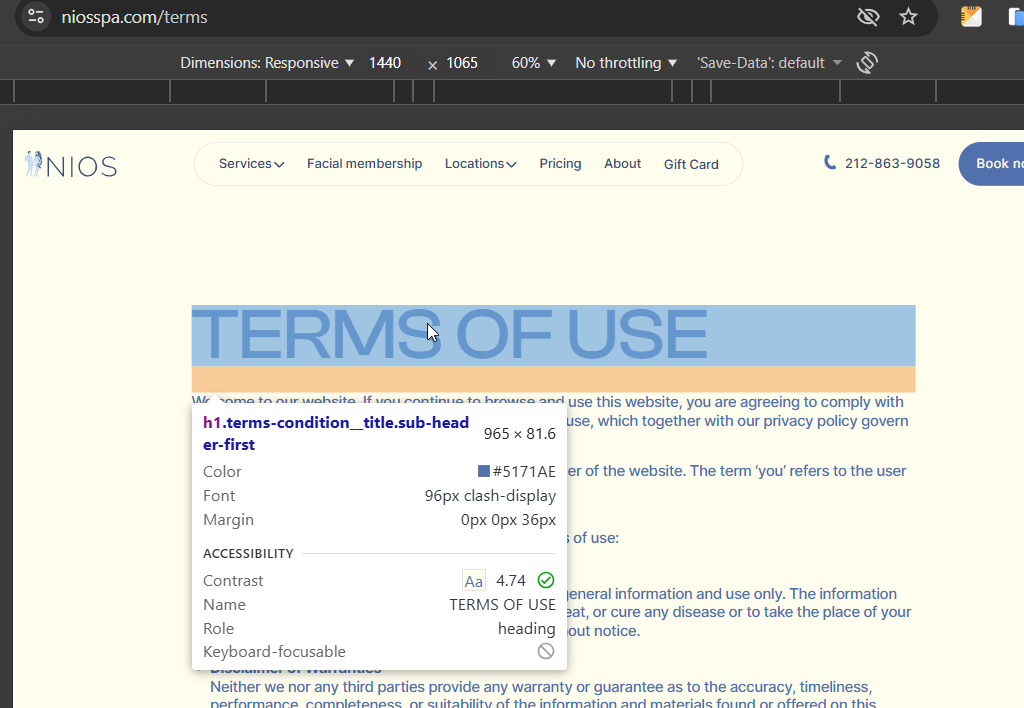The height and width of the screenshot is (708, 1024).
Task: Click the 4.74 contrast ratio value
Action: click(511, 581)
